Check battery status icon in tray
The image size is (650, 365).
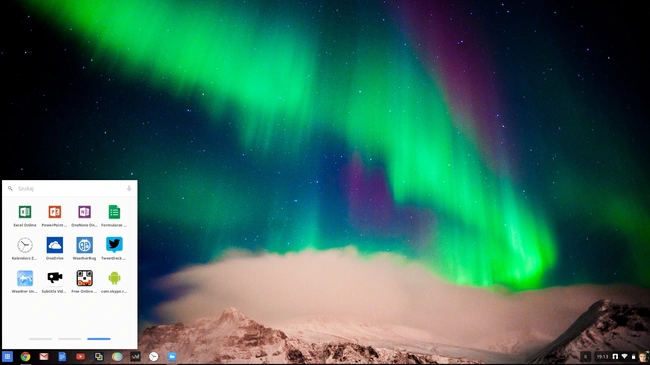[x=633, y=357]
